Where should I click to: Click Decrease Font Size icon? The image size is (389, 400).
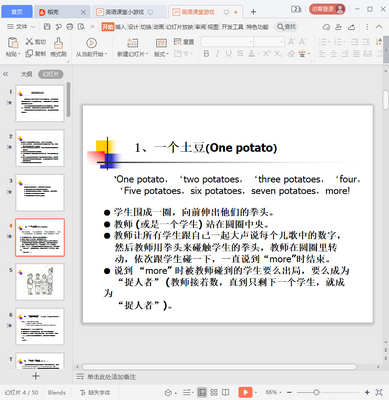pos(302,42)
